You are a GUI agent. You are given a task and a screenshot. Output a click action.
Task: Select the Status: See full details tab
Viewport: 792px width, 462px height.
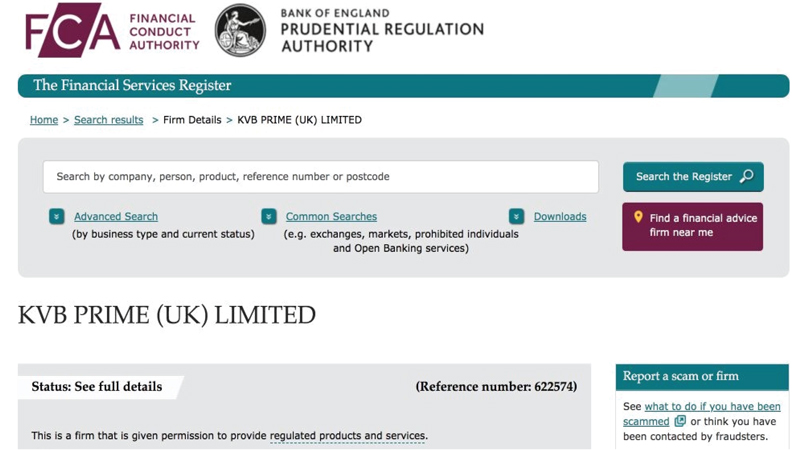pos(97,387)
